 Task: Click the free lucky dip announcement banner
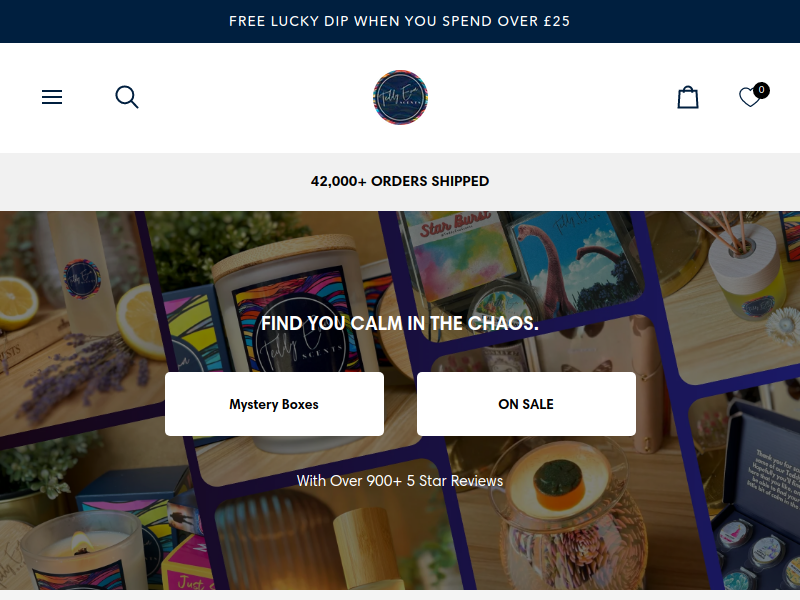tap(400, 21)
